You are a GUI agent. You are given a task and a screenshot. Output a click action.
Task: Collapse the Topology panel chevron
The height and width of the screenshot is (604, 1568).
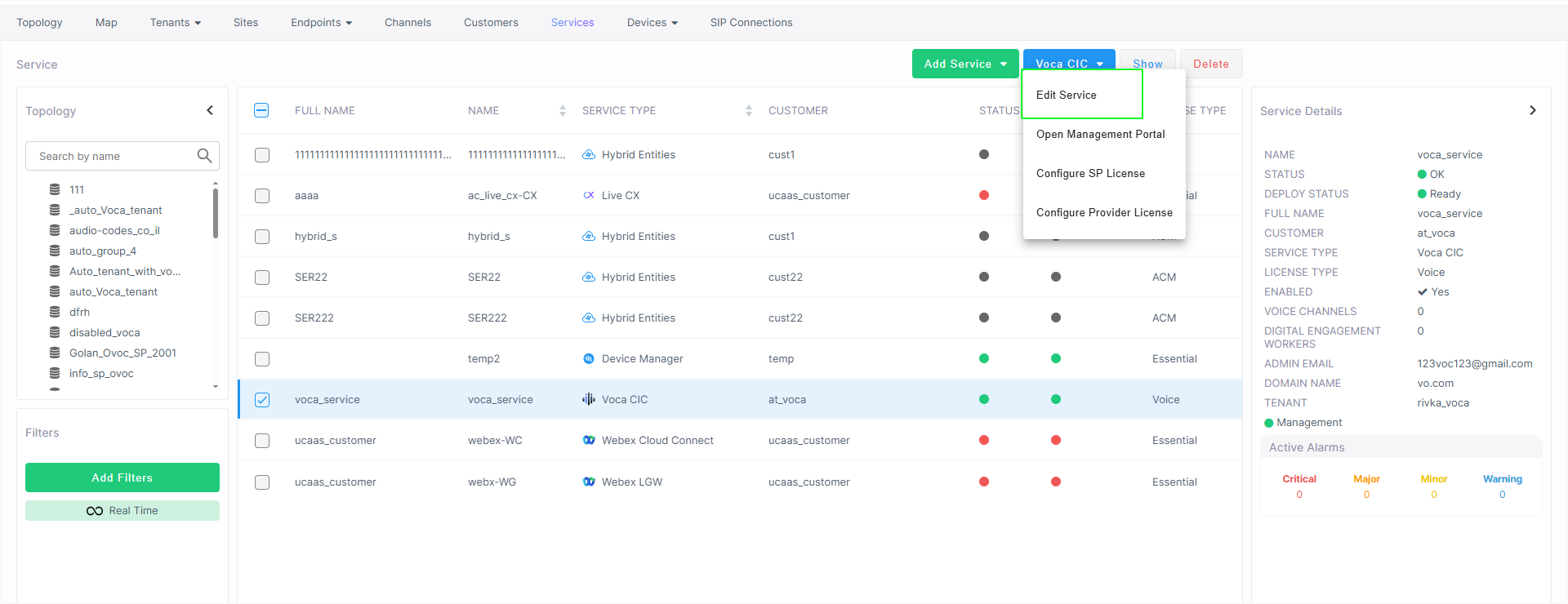coord(210,110)
